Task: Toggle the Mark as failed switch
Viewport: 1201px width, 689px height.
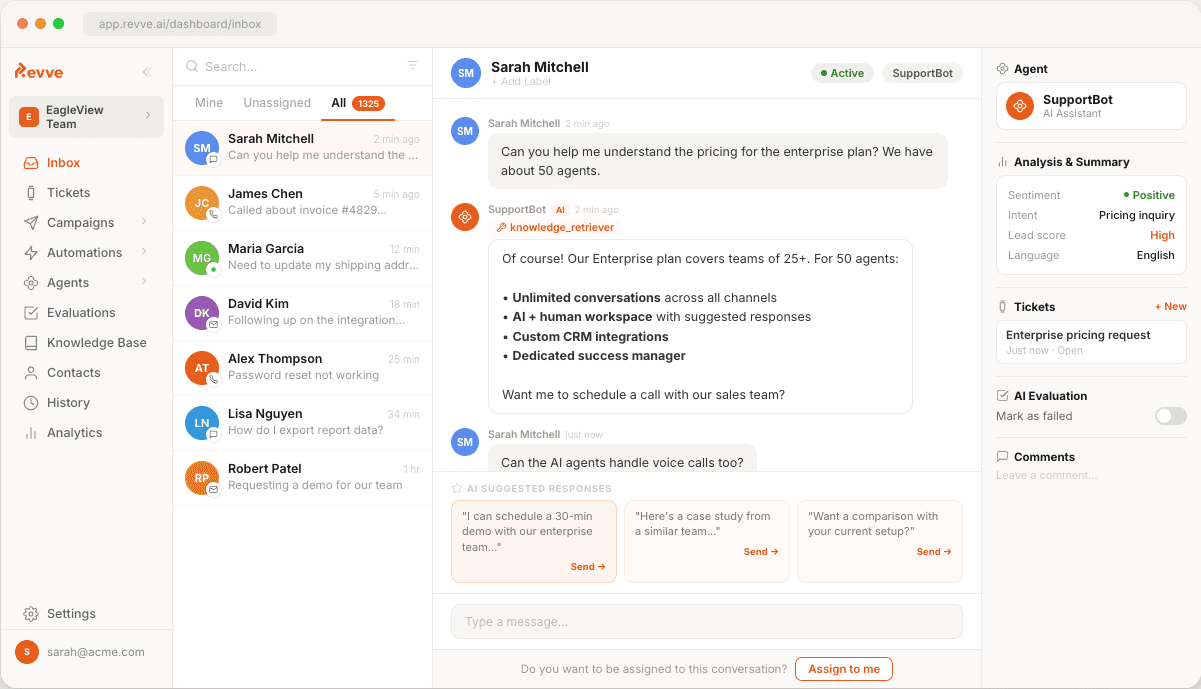Action: tap(1170, 416)
